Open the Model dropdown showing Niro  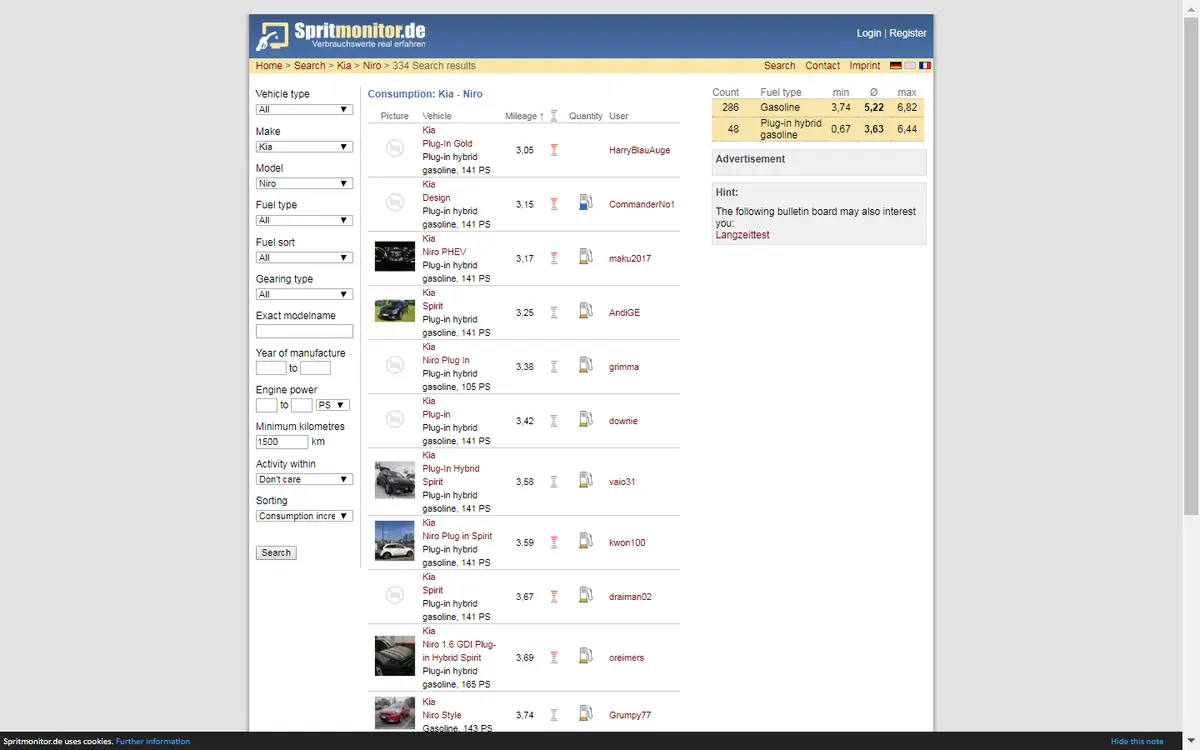pyautogui.click(x=304, y=183)
